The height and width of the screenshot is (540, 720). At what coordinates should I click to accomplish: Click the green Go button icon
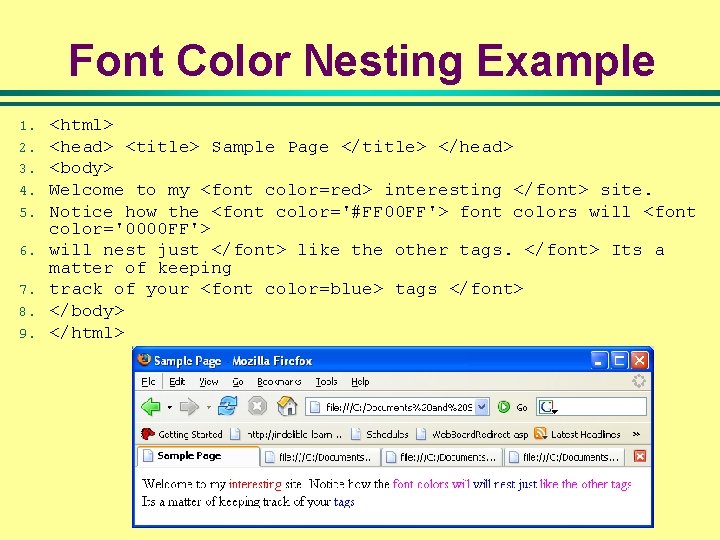point(504,407)
